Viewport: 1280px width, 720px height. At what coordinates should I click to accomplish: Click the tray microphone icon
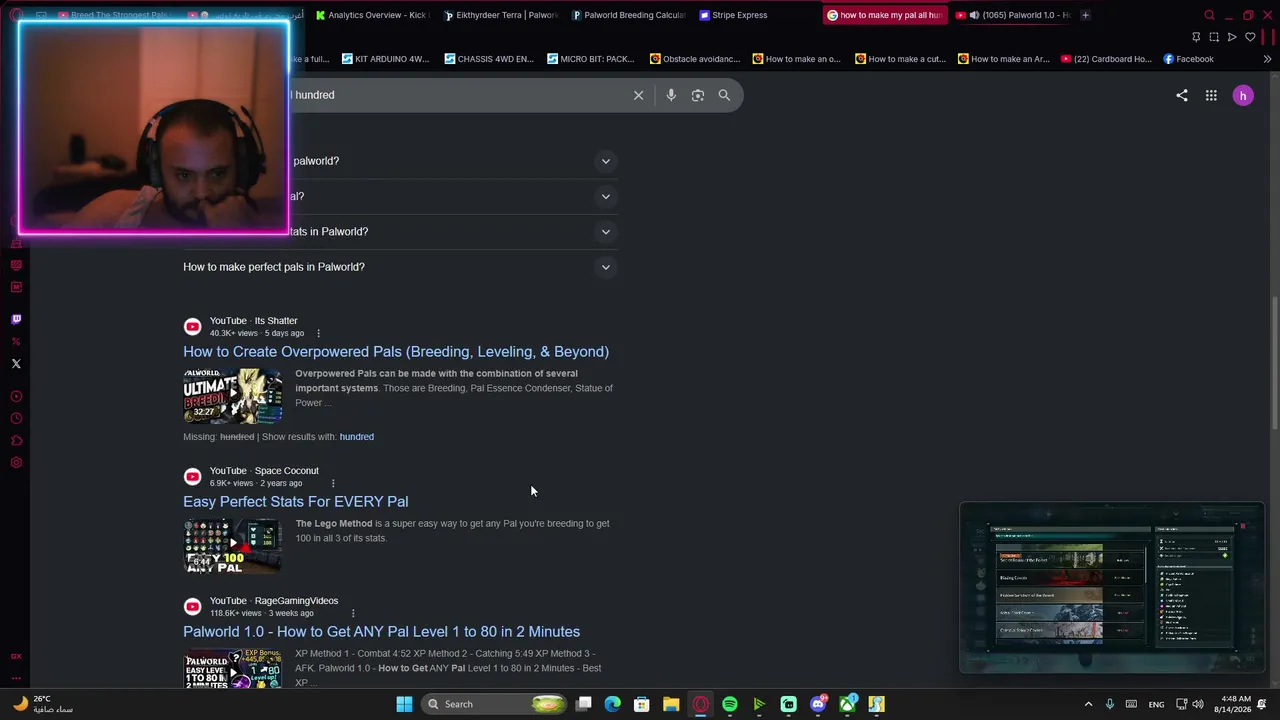coord(1109,704)
